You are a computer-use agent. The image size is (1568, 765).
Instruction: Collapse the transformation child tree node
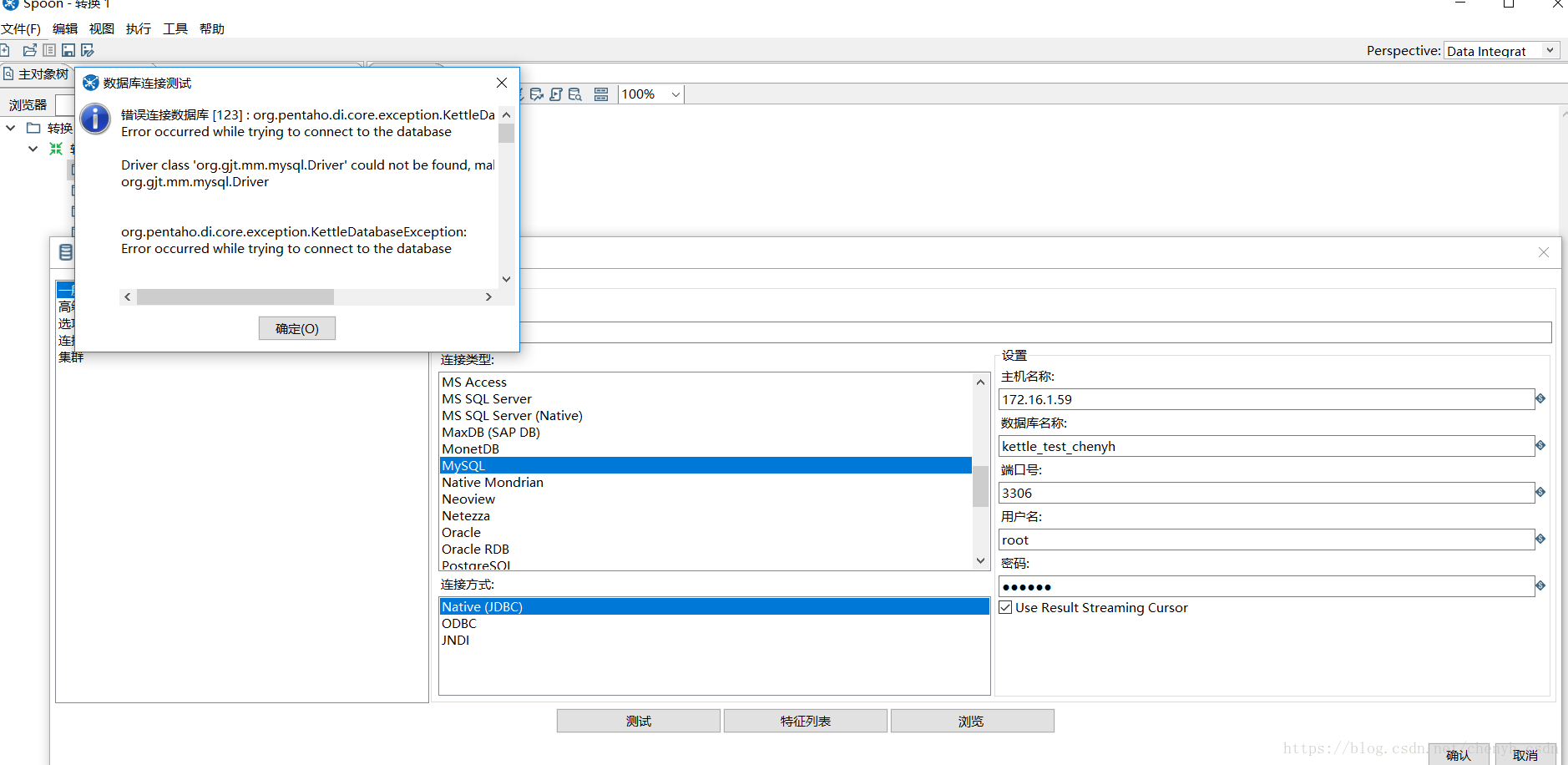click(x=33, y=149)
